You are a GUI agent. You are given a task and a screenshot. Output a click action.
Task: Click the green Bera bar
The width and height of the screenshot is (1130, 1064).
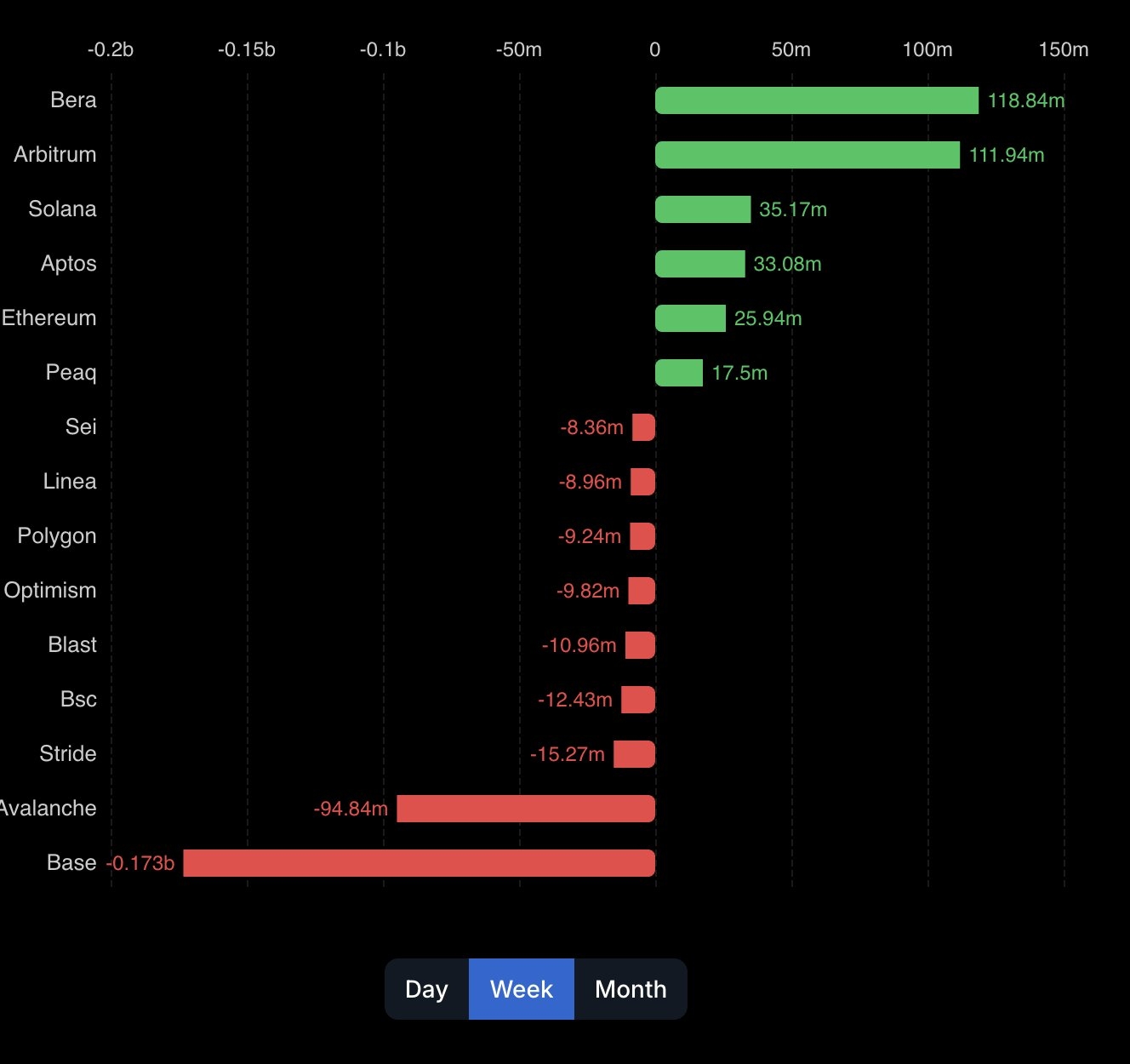click(816, 100)
